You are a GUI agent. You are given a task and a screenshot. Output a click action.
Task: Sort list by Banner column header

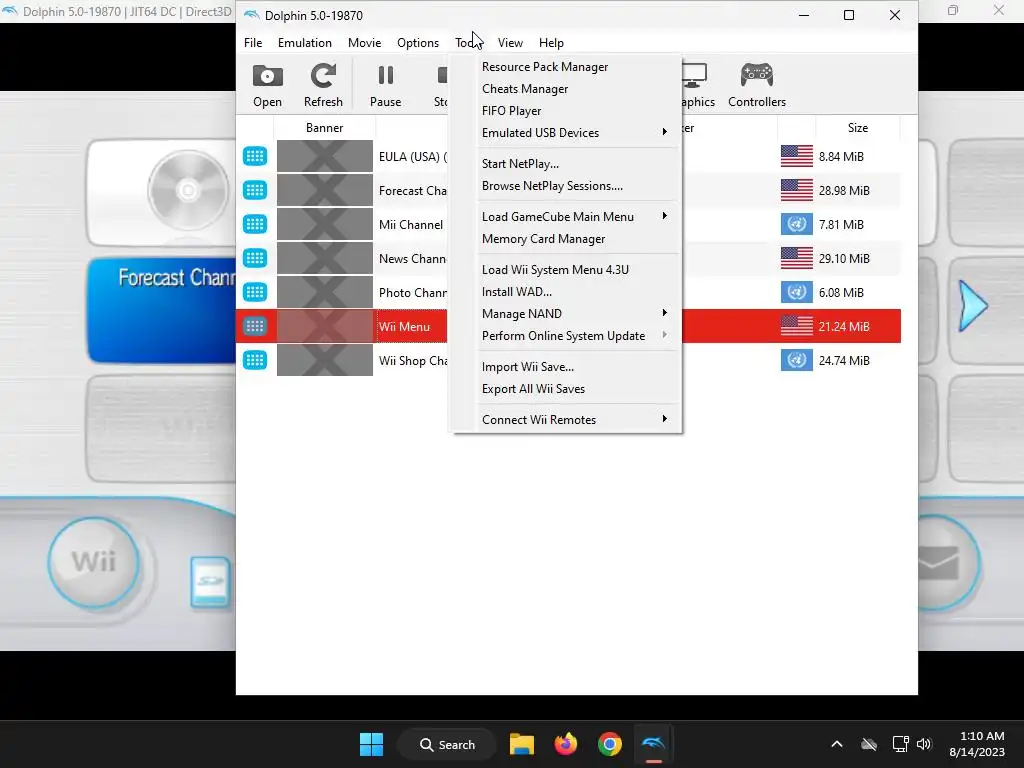tap(325, 128)
